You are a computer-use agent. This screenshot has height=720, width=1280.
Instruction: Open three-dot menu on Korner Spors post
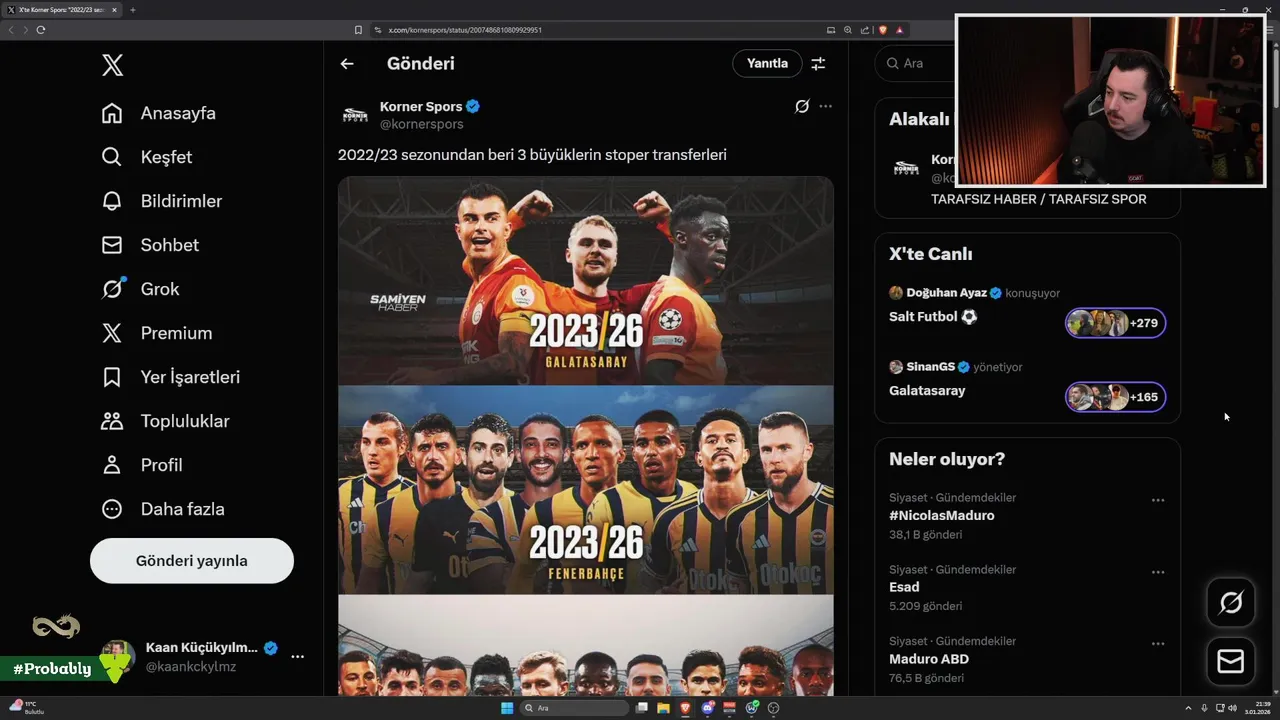pos(825,106)
